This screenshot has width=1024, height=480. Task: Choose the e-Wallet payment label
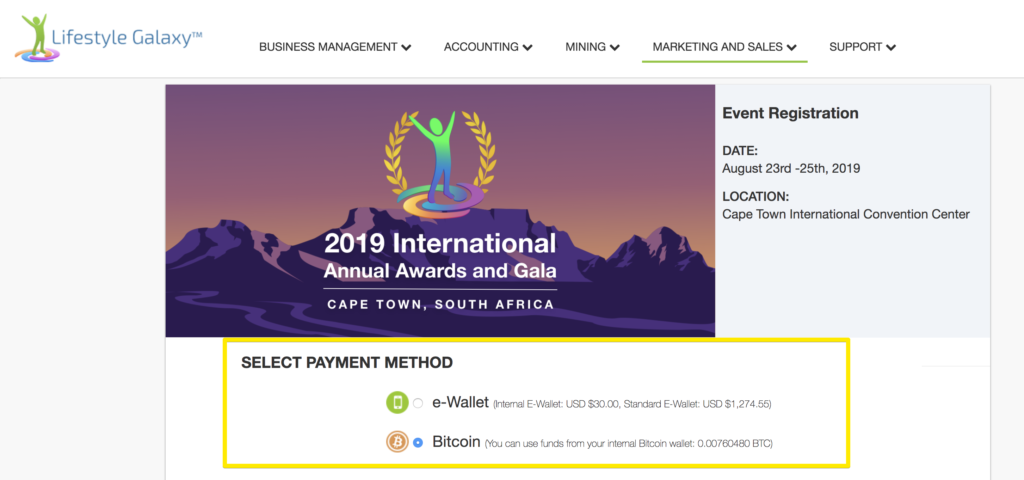460,403
